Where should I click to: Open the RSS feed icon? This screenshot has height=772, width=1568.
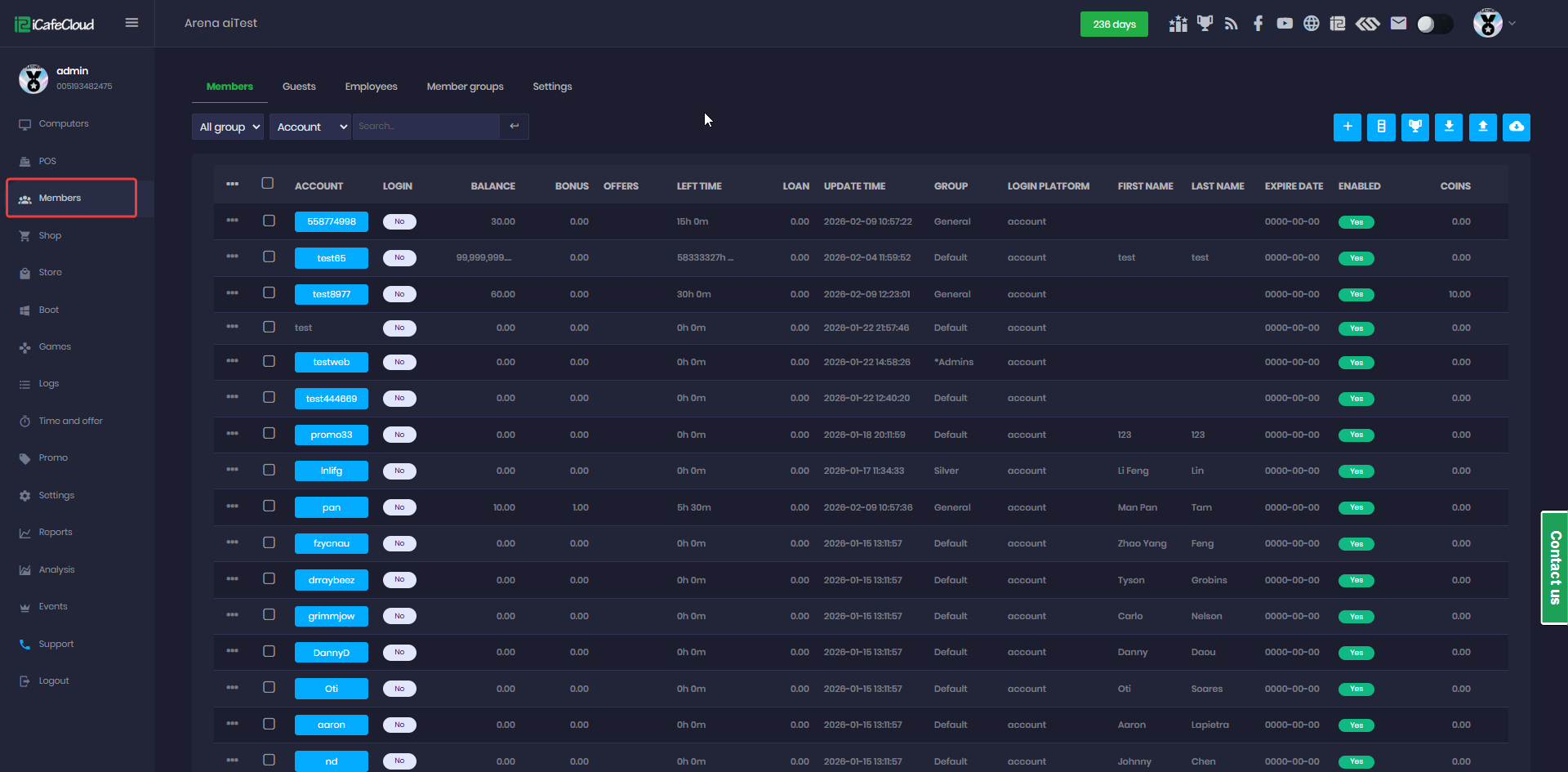pos(1231,24)
